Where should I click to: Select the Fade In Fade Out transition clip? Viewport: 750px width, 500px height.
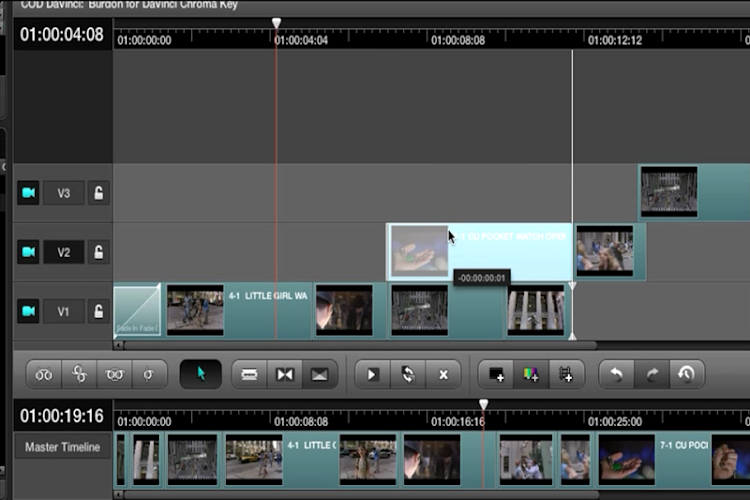(137, 310)
